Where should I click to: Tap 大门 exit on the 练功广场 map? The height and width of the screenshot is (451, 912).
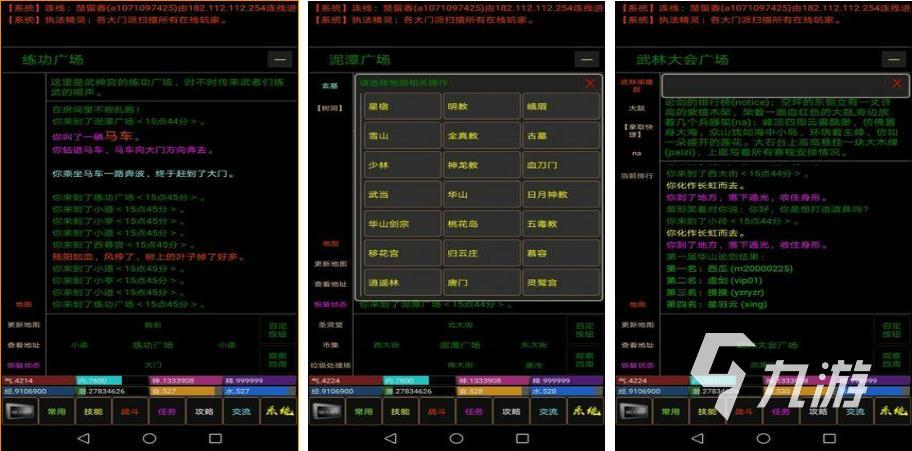tap(152, 365)
